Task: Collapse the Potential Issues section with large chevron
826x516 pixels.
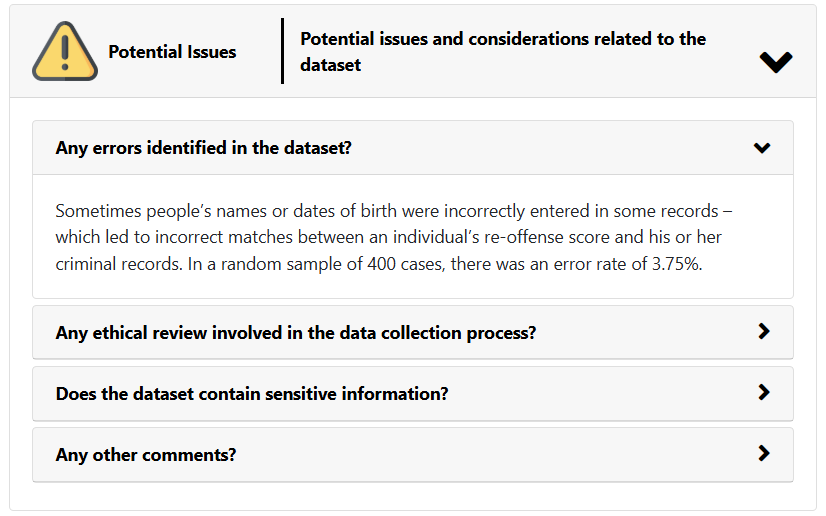Action: coord(775,62)
